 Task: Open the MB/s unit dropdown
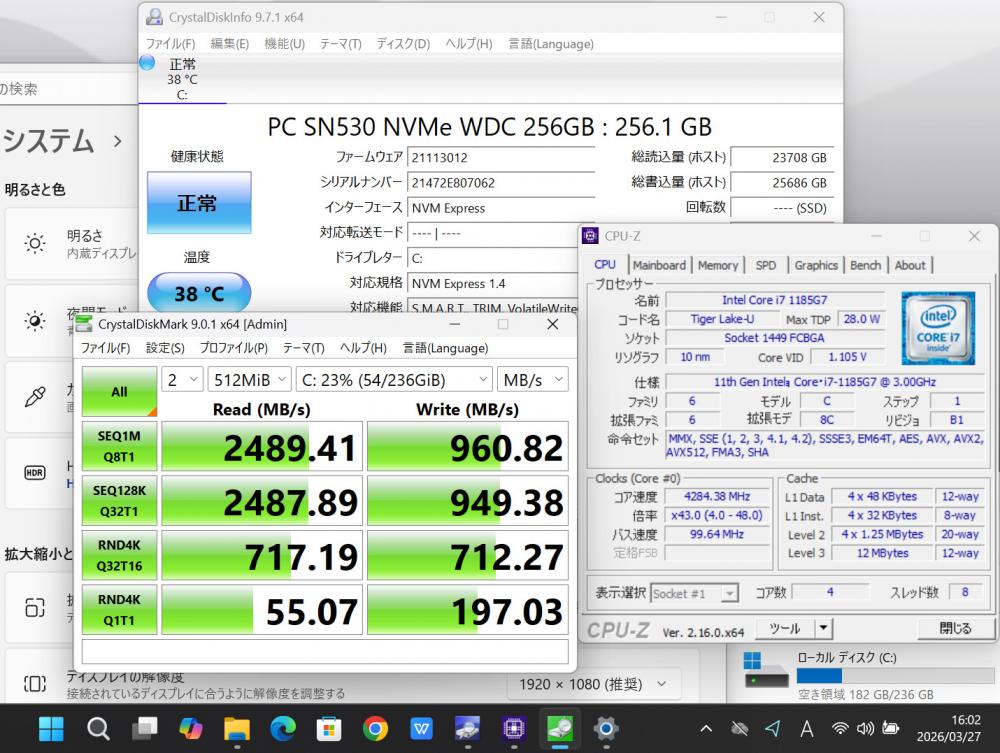[531, 380]
